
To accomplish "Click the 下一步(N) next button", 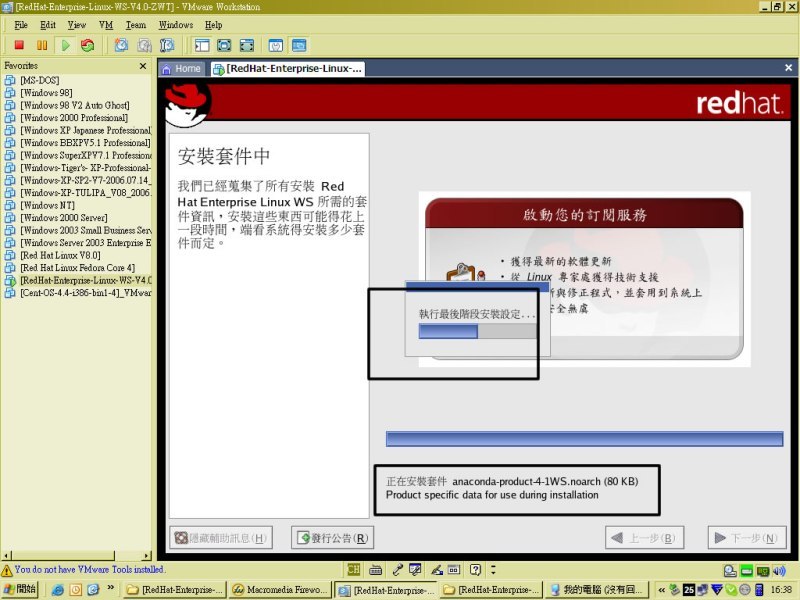I will pyautogui.click(x=747, y=538).
